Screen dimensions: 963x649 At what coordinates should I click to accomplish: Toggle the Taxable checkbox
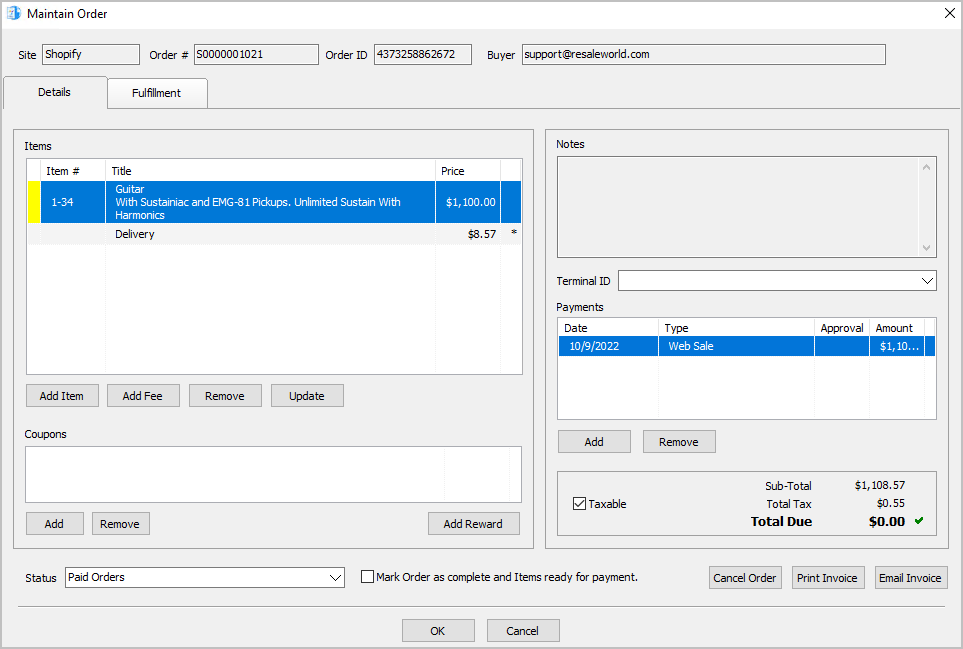(x=579, y=503)
